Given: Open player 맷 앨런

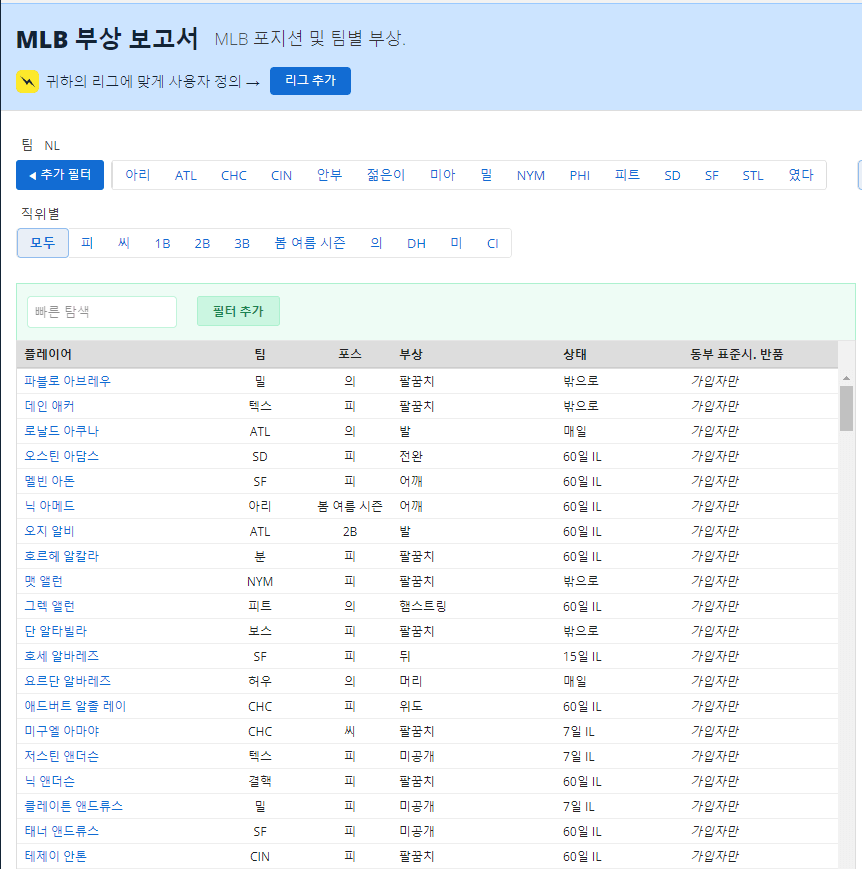Looking at the screenshot, I should pyautogui.click(x=43, y=581).
